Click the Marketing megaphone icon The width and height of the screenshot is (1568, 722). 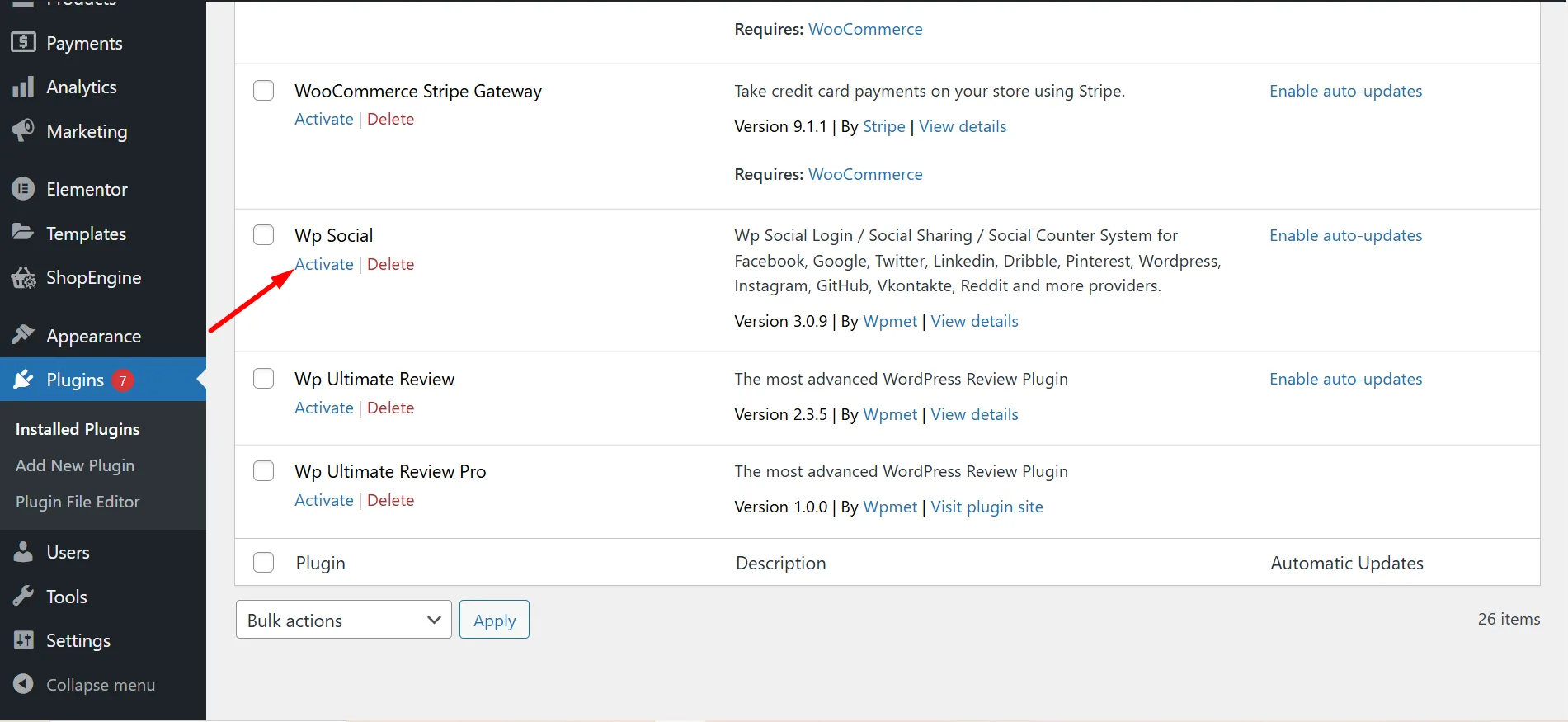pos(23,130)
